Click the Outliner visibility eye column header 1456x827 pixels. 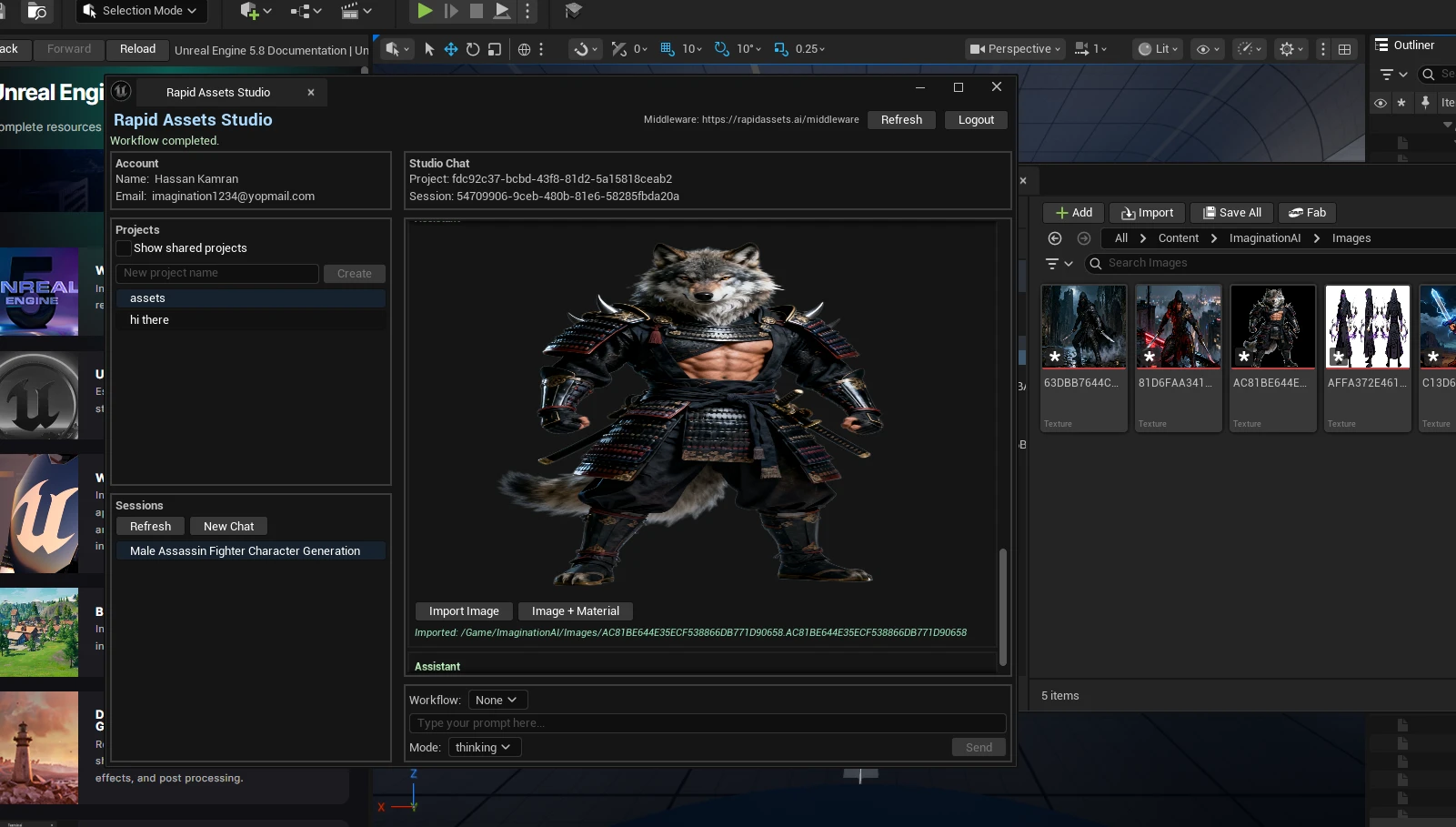tap(1381, 103)
